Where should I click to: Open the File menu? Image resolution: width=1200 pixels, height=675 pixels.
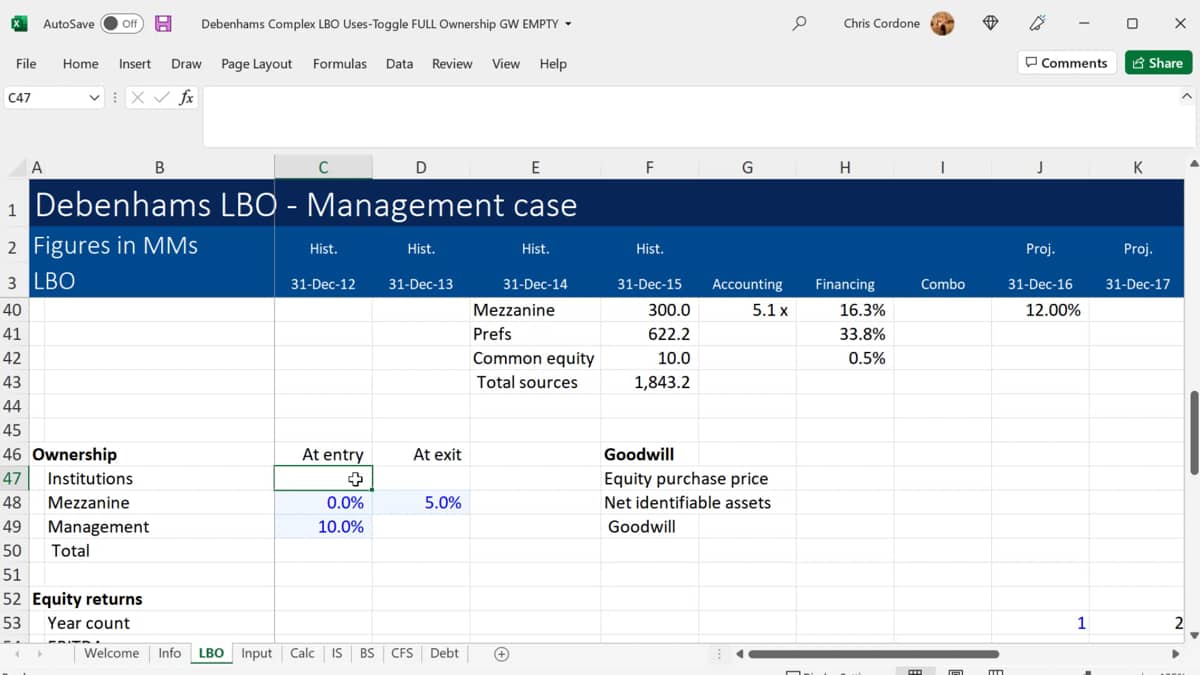26,63
